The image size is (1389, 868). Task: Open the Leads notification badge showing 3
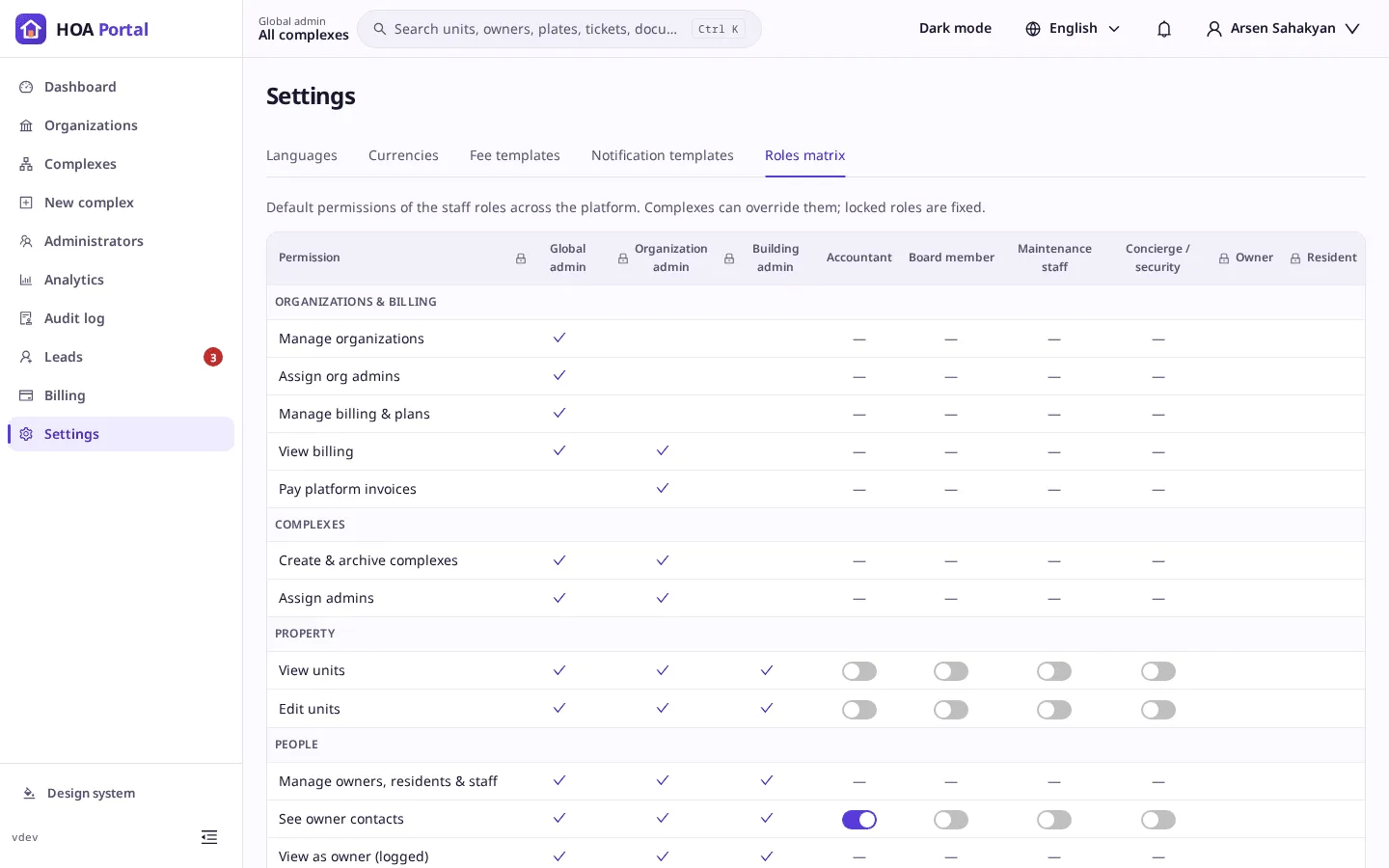213,357
